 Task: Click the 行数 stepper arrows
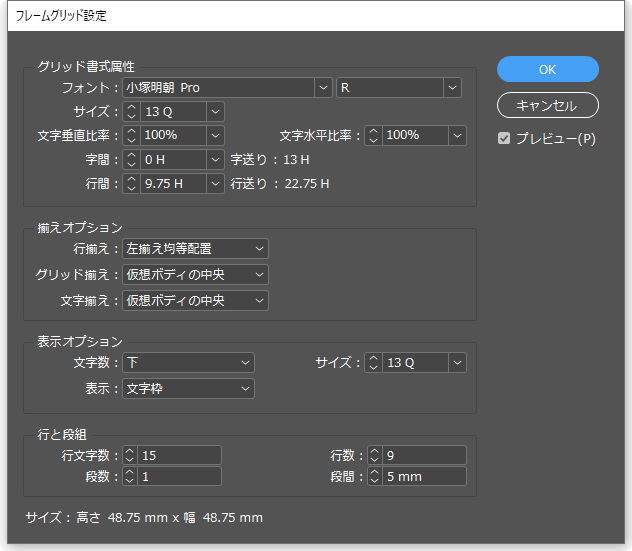click(x=375, y=456)
